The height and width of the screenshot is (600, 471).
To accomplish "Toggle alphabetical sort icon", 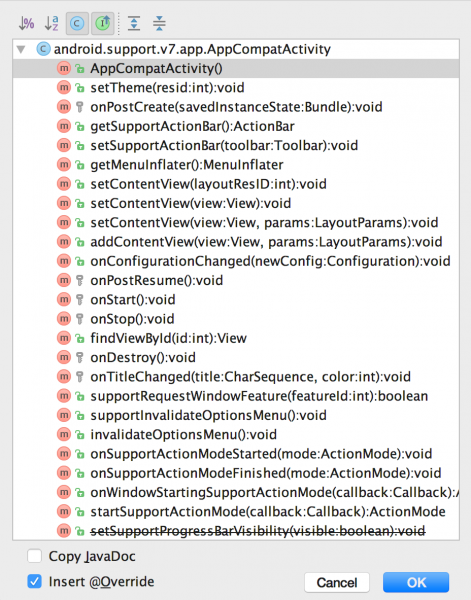I will tap(52, 23).
